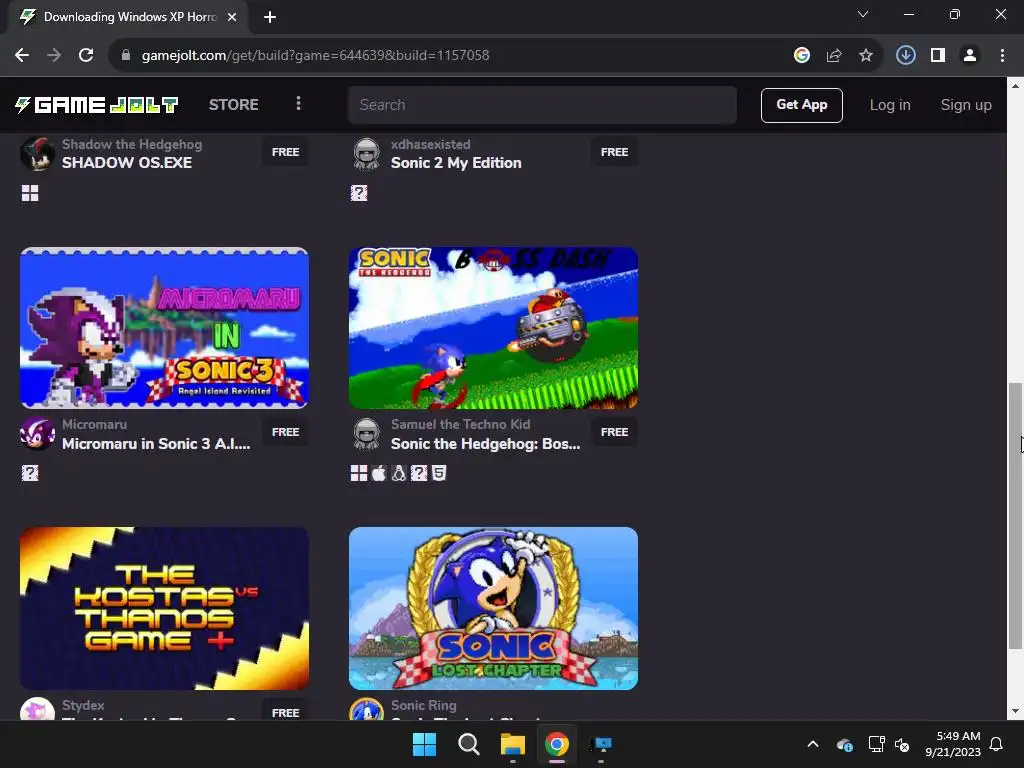Open File Explorer from taskbar
Image resolution: width=1024 pixels, height=768 pixels.
(513, 744)
